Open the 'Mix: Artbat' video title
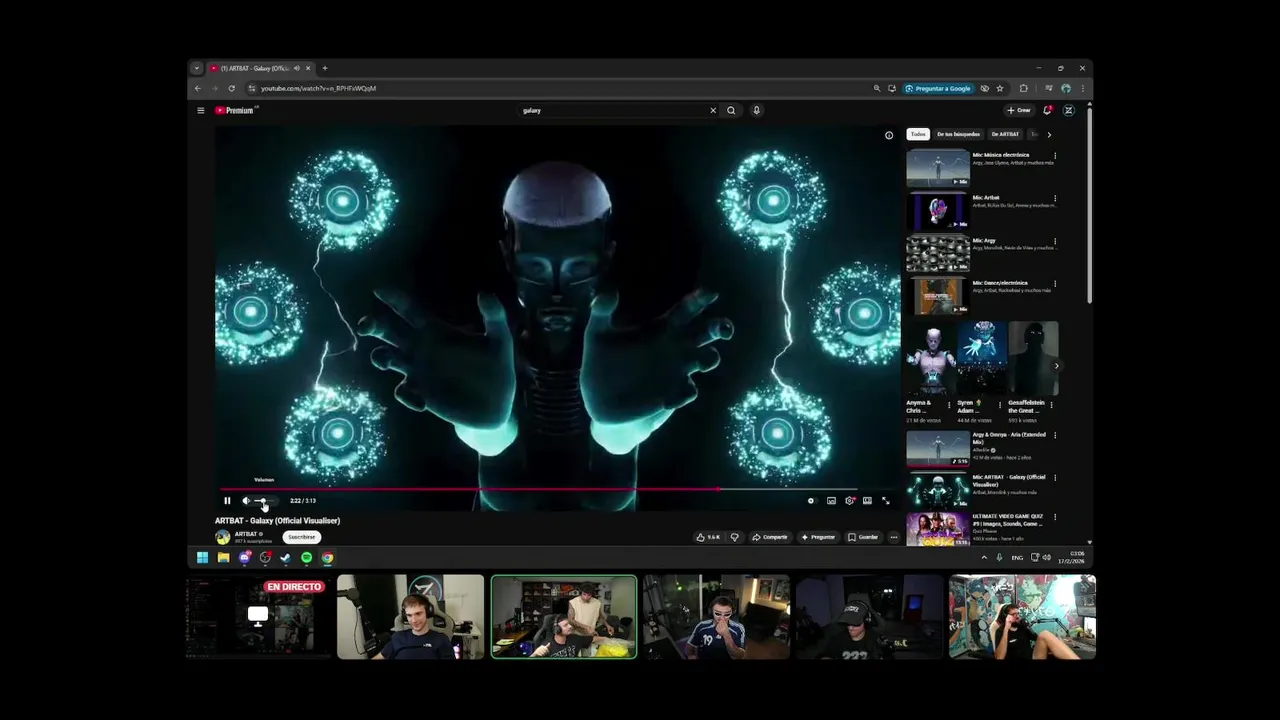The height and width of the screenshot is (720, 1280). [x=986, y=198]
